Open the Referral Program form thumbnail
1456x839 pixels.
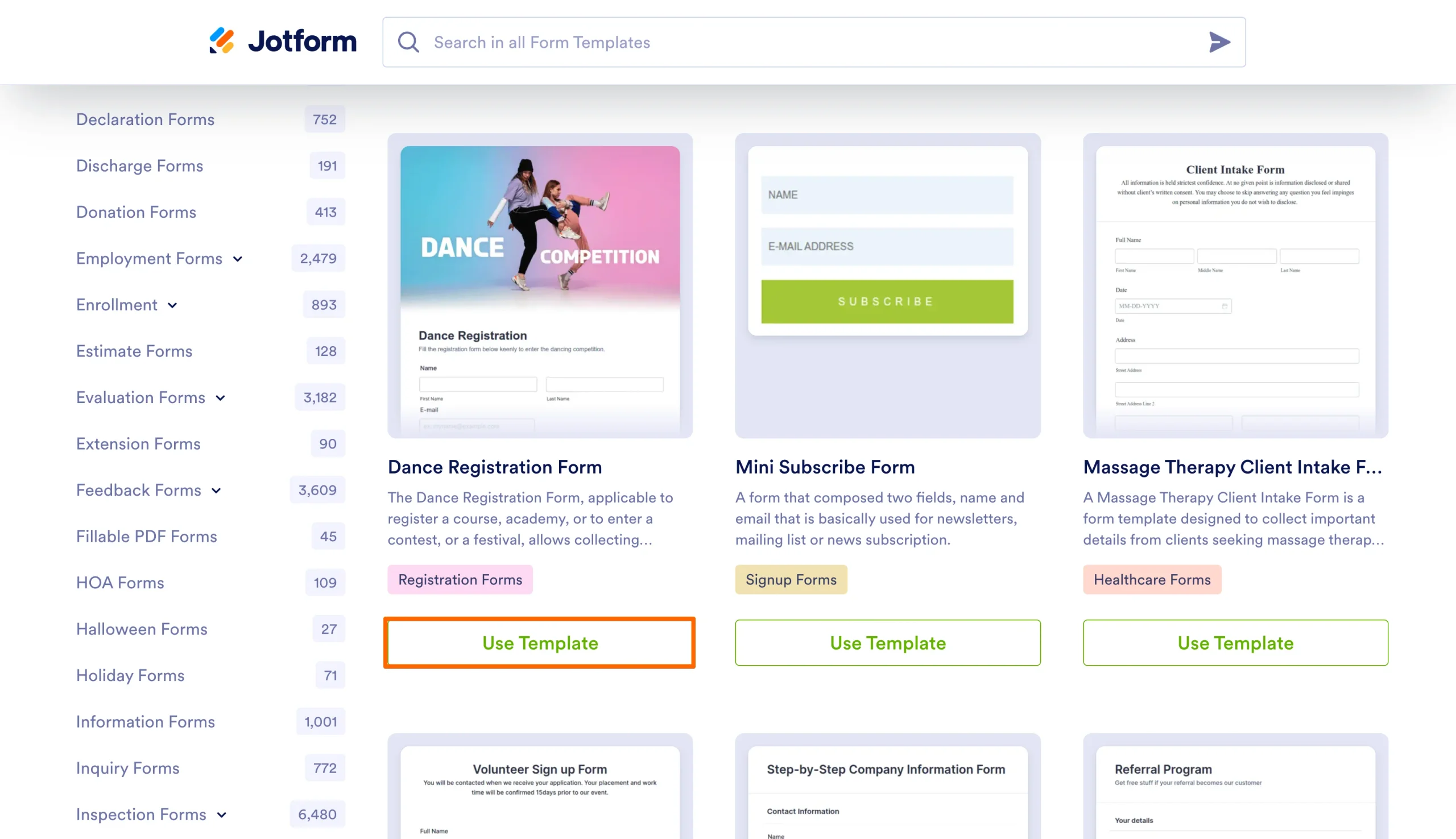(x=1235, y=786)
